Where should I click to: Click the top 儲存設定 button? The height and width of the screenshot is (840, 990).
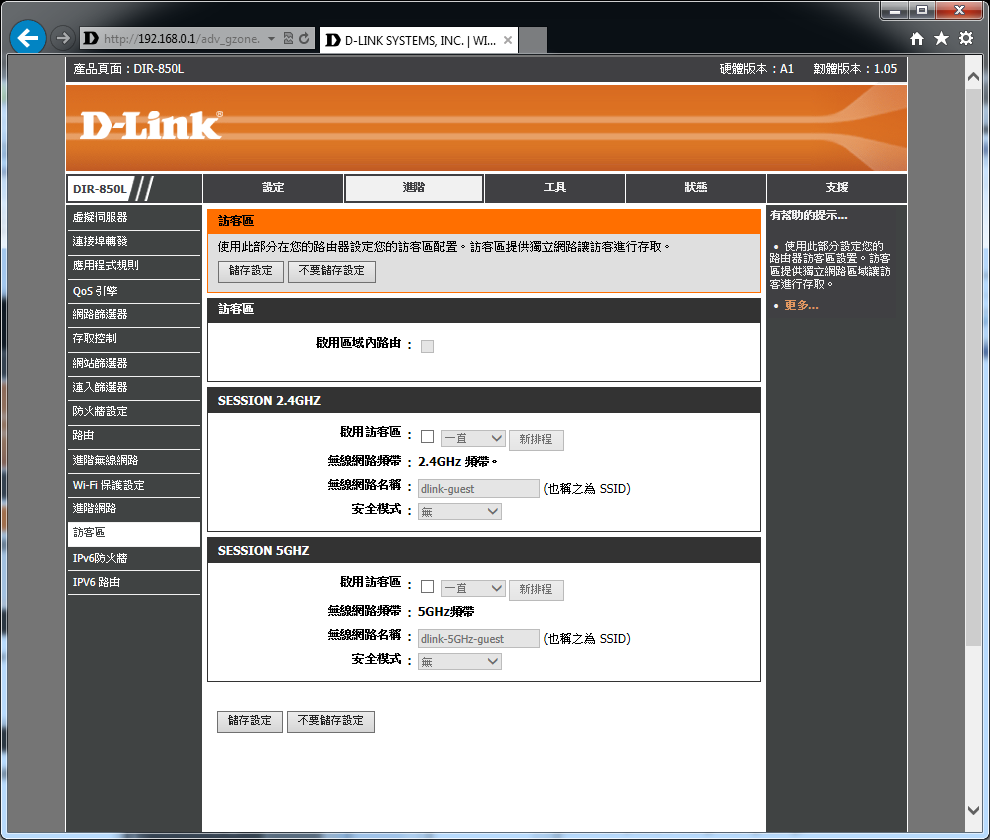click(250, 271)
